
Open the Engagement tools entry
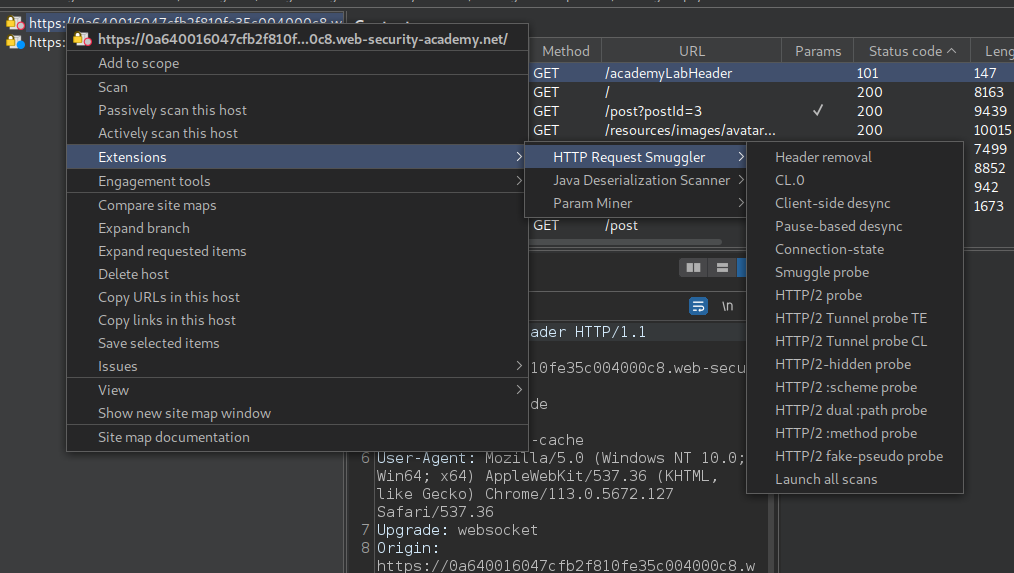[x=297, y=181]
